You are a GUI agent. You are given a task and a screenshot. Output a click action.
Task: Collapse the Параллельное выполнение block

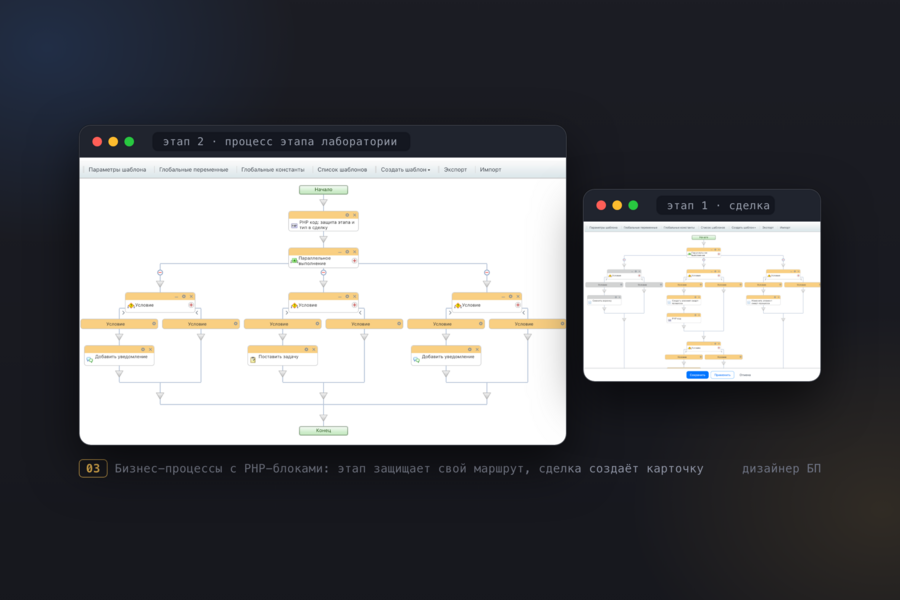(340, 251)
